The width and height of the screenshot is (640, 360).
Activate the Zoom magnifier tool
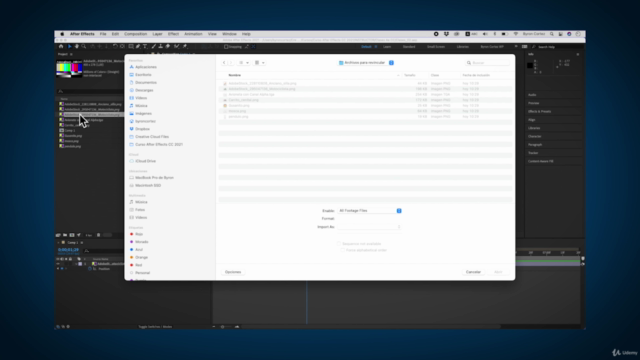[x=84, y=47]
